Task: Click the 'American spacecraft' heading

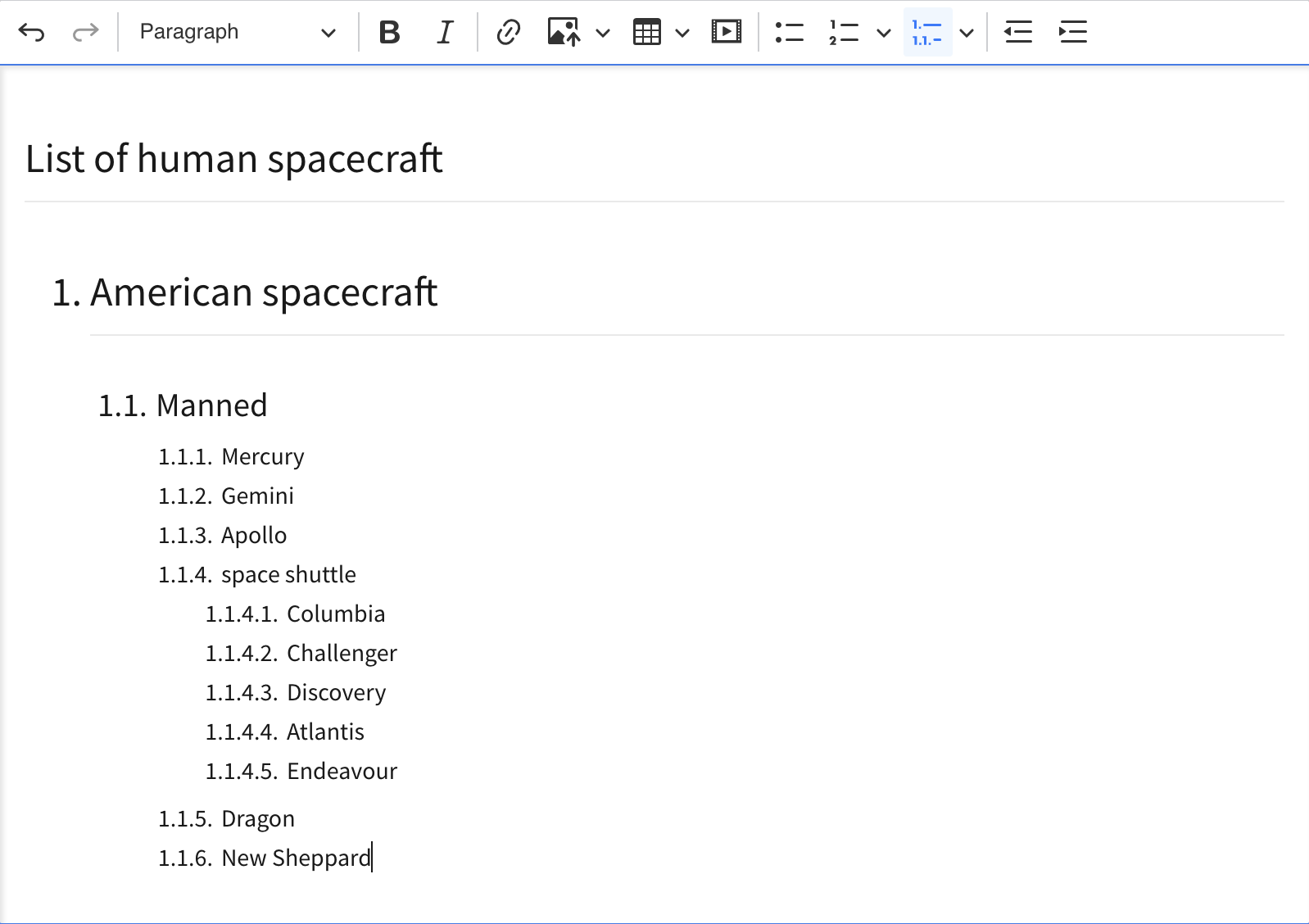Action: tap(264, 292)
